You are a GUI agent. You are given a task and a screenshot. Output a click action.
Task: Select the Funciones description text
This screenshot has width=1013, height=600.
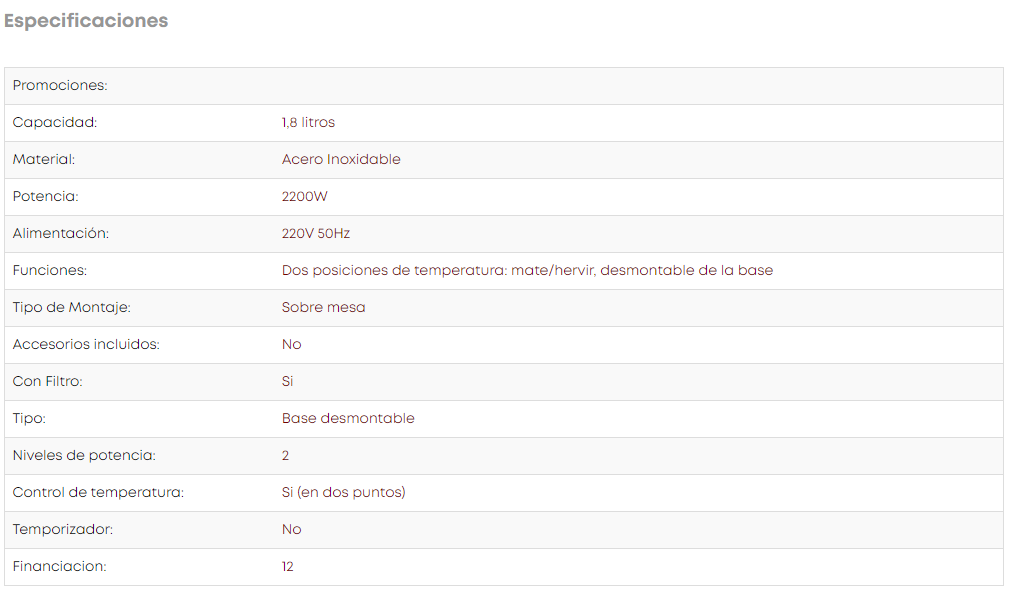point(527,270)
